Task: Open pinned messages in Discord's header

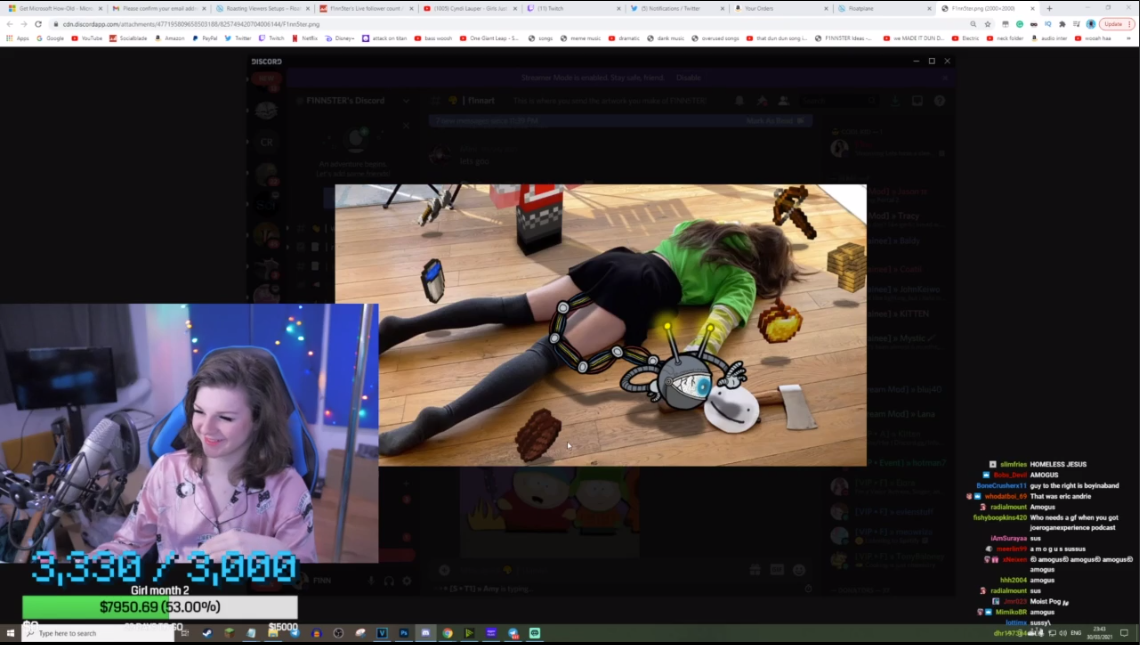Action: click(x=761, y=101)
